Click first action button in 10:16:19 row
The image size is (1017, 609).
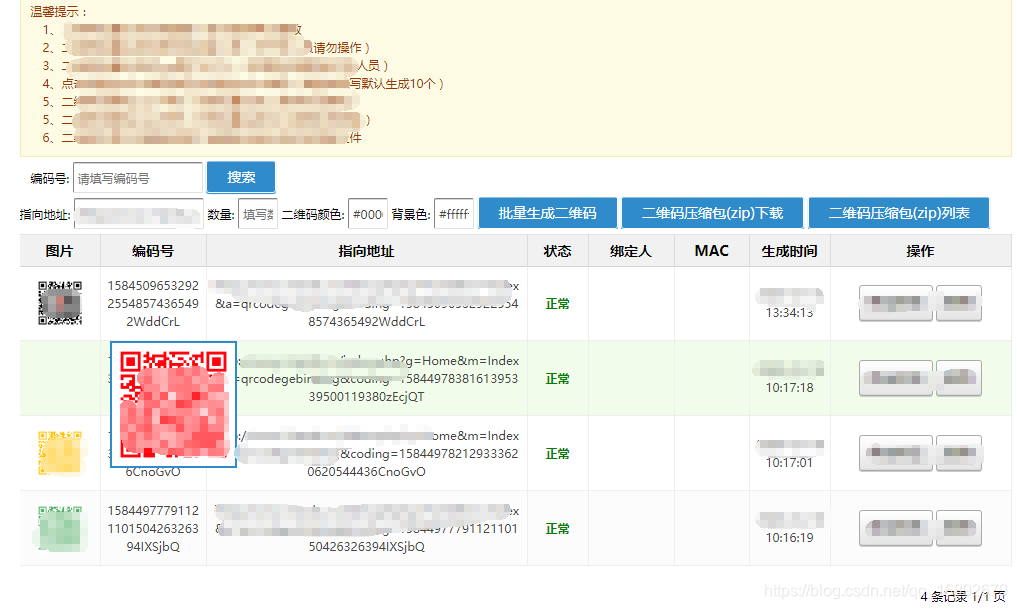pyautogui.click(x=896, y=528)
